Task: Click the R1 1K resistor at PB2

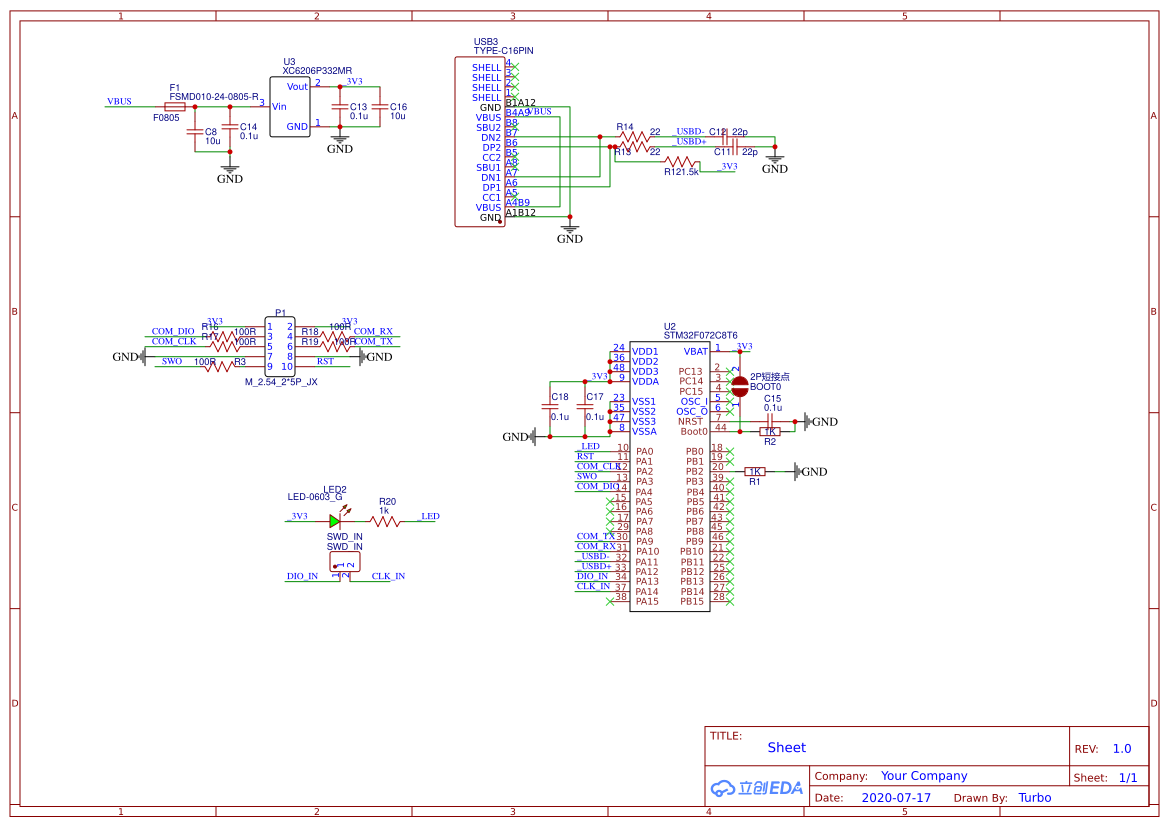Action: tap(755, 471)
